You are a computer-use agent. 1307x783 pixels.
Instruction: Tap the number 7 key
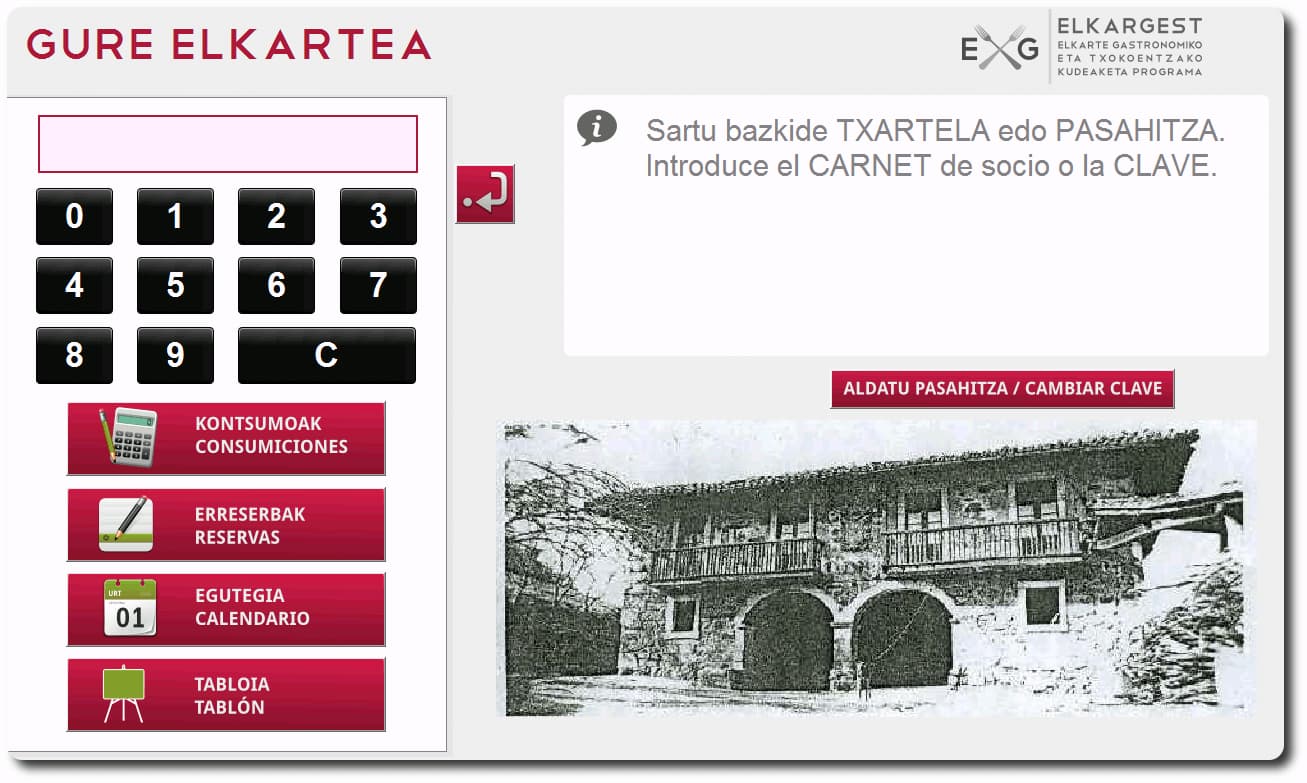378,286
